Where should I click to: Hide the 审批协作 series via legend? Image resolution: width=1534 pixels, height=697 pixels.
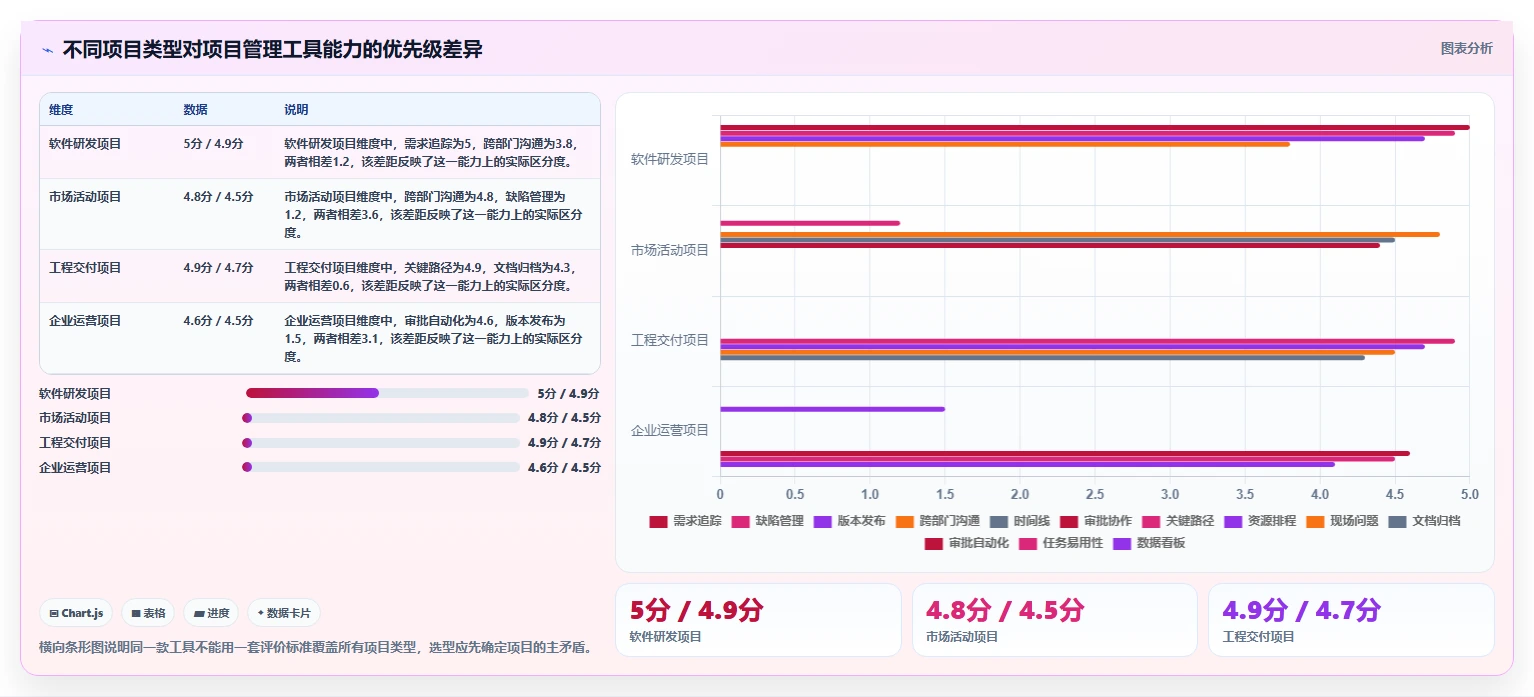[x=1095, y=521]
